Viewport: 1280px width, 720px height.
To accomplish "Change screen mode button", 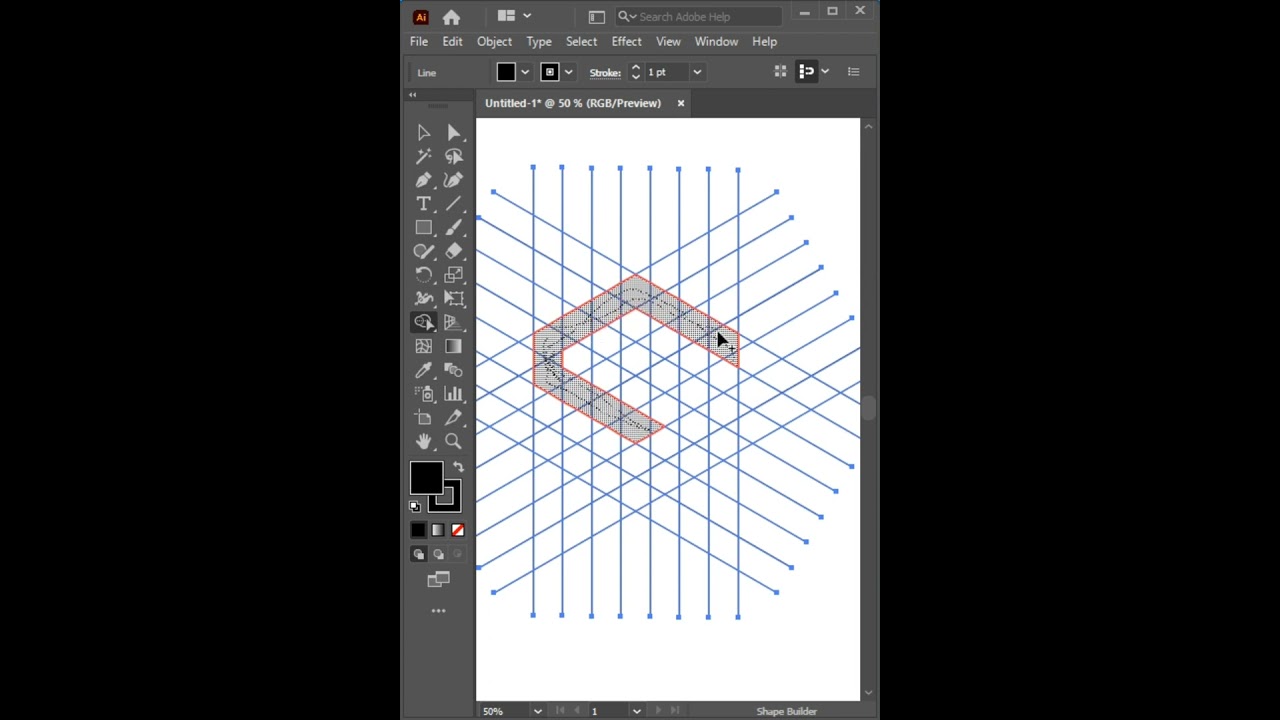I will pos(438,580).
